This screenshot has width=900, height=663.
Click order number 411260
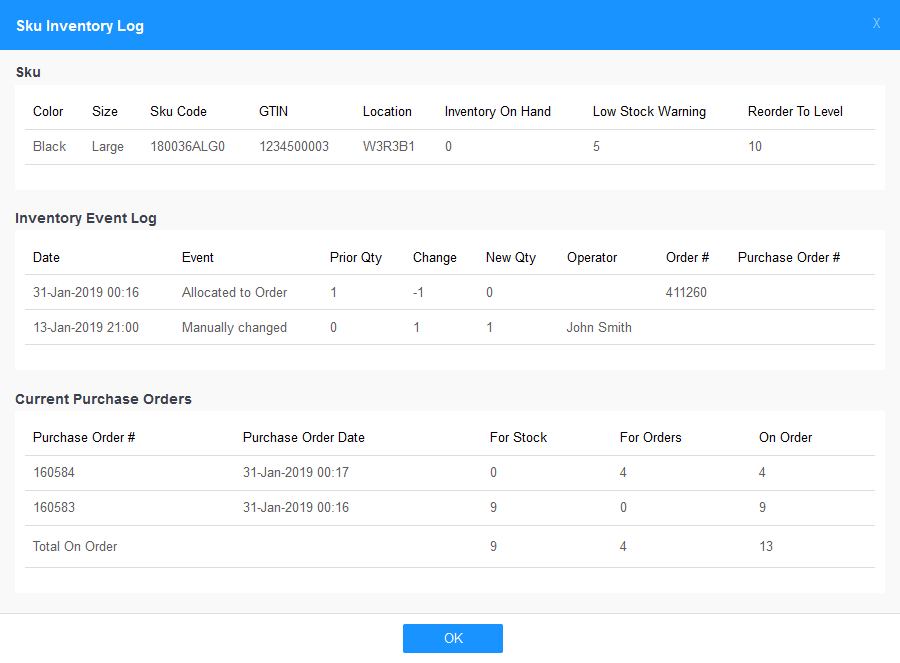(686, 293)
